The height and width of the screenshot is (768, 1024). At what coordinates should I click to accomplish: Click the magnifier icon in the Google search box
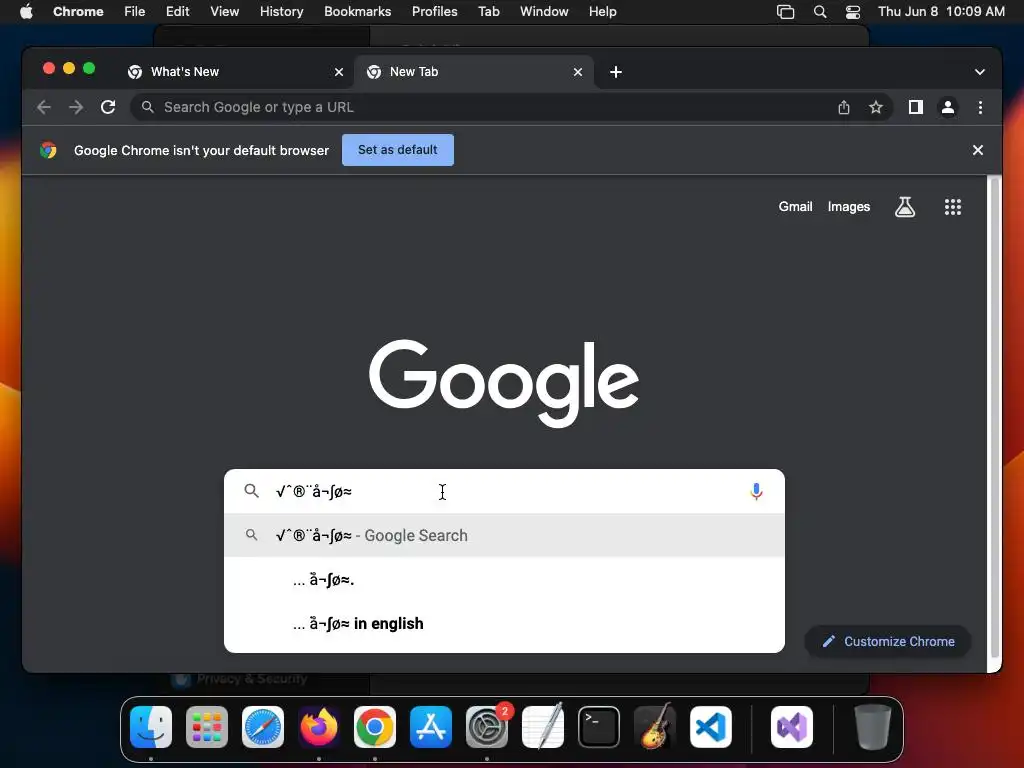(x=251, y=491)
